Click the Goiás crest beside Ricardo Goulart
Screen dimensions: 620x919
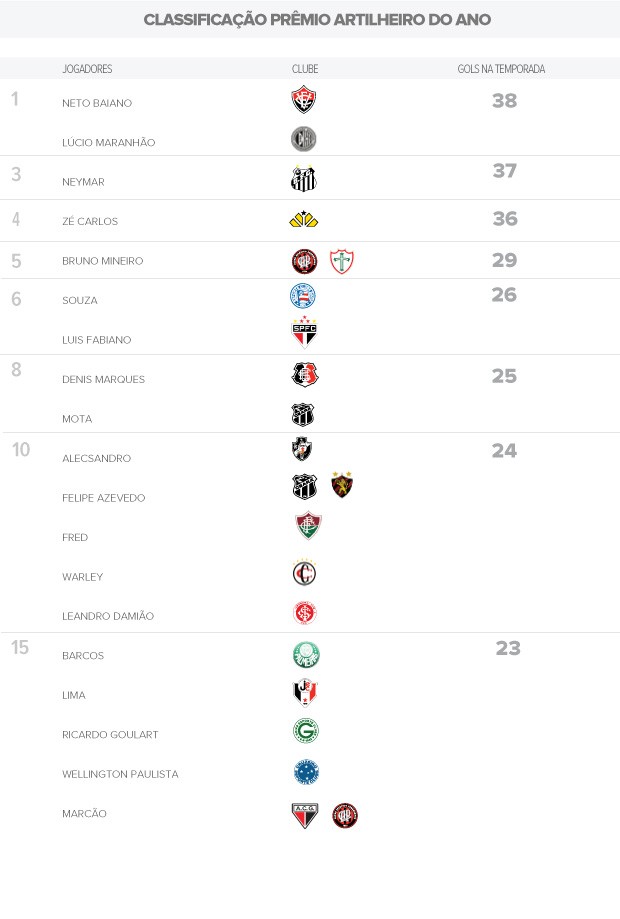point(305,733)
